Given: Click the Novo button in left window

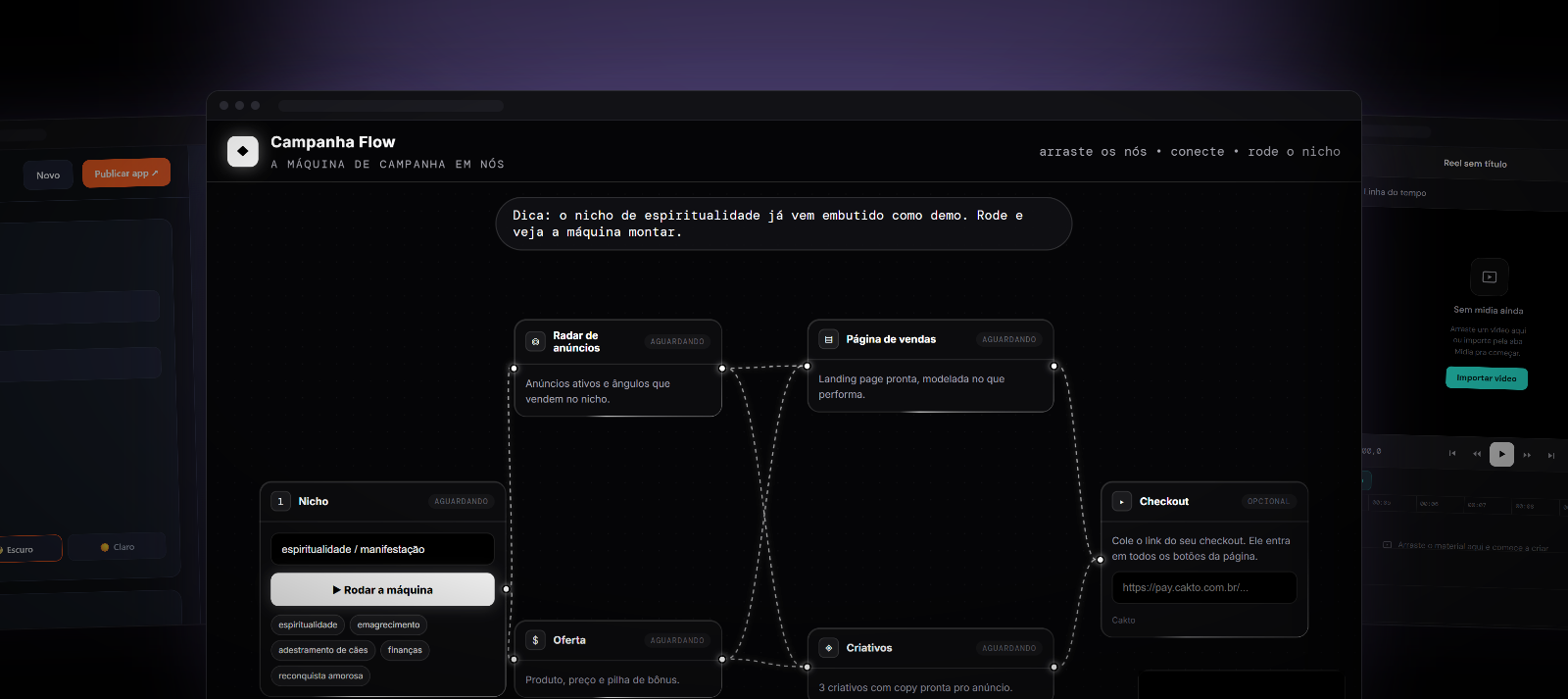Looking at the screenshot, I should click(48, 175).
